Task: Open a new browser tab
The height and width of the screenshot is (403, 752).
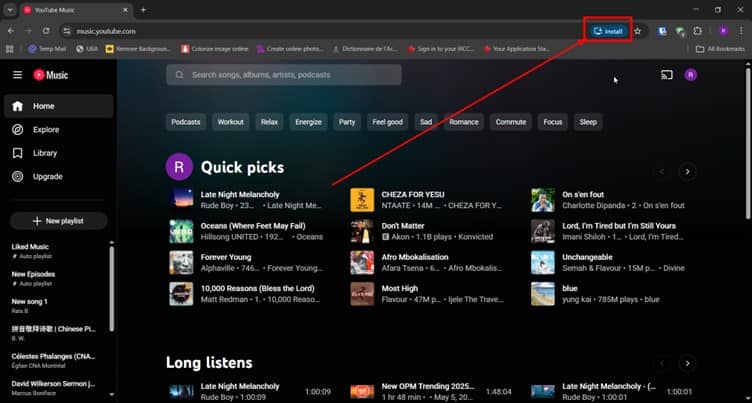Action: (143, 10)
